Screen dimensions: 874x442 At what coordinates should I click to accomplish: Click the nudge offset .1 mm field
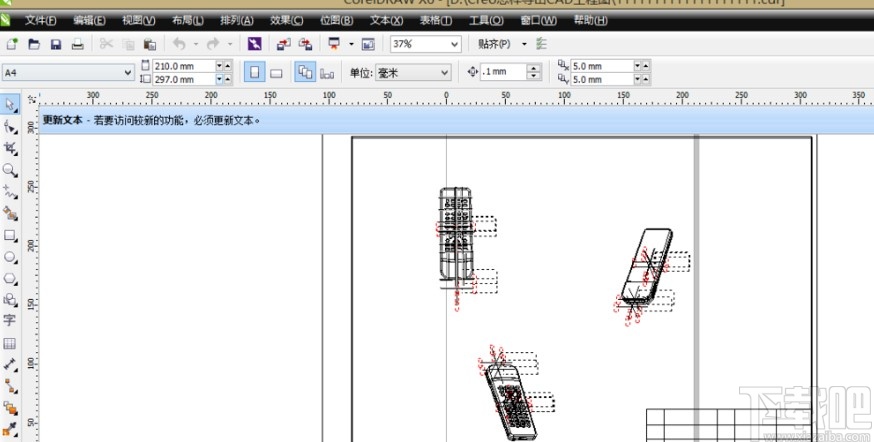pos(503,72)
